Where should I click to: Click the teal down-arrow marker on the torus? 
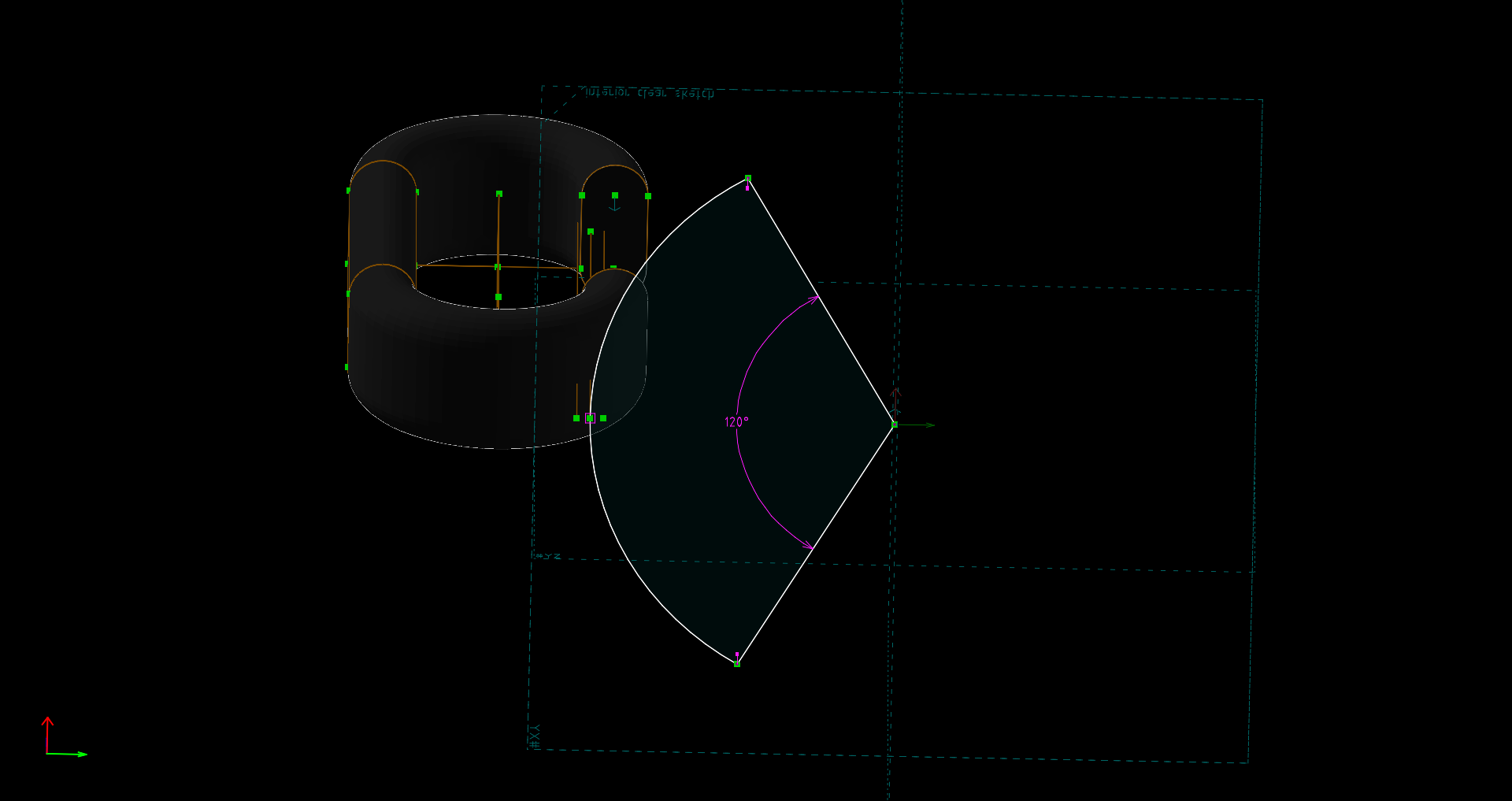click(x=615, y=206)
